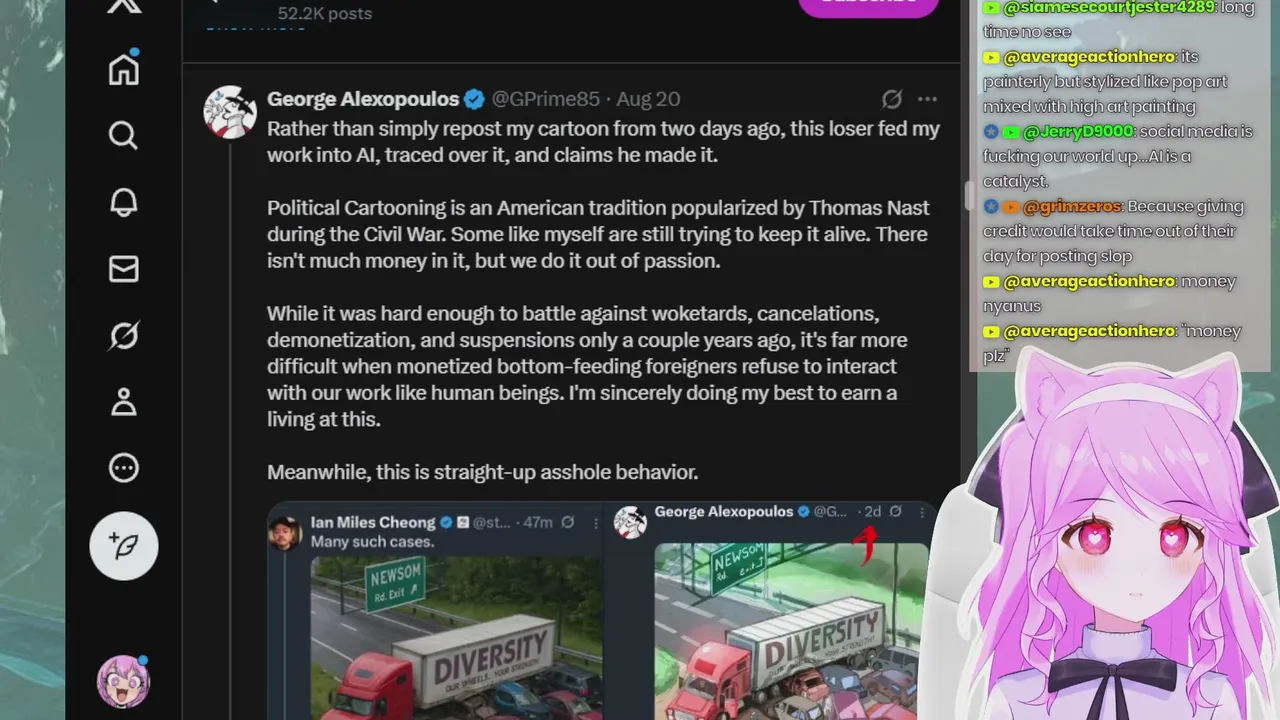Image resolution: width=1280 pixels, height=720 pixels.
Task: Open the Profile person icon
Action: click(124, 402)
